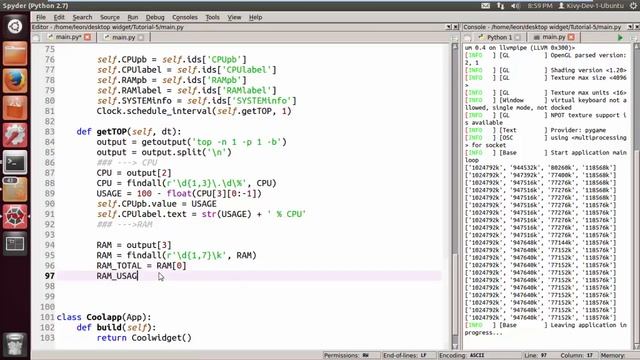
Task: Open the network indicator in top panel
Action: (x=500, y=6)
